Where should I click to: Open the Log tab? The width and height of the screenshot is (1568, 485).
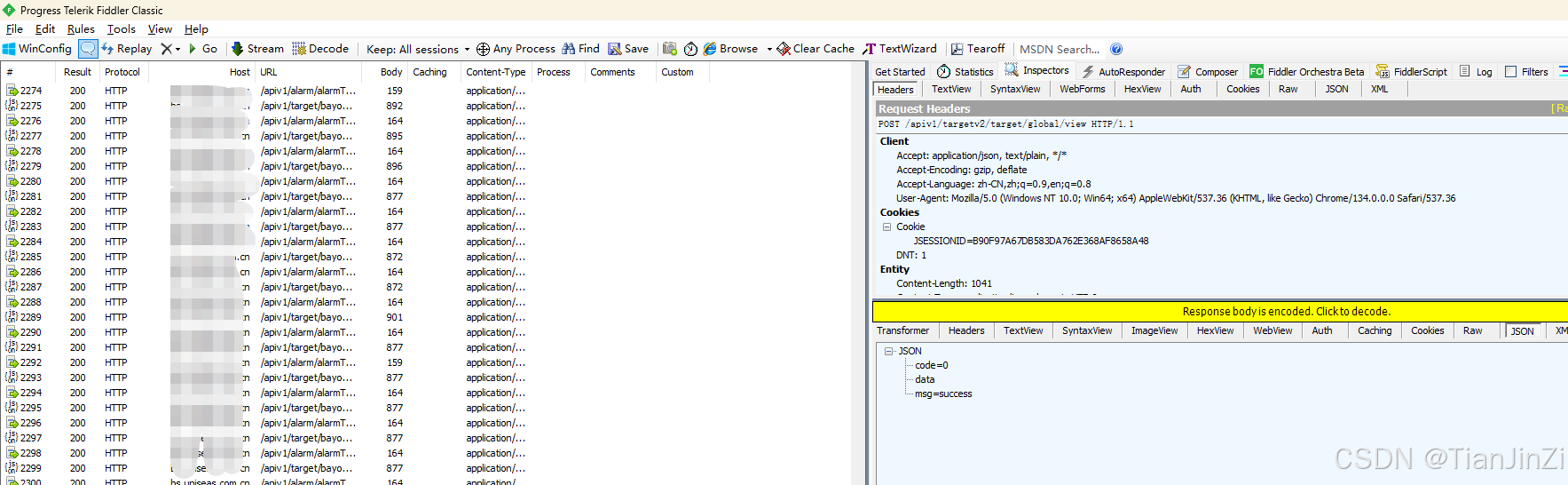(1476, 72)
